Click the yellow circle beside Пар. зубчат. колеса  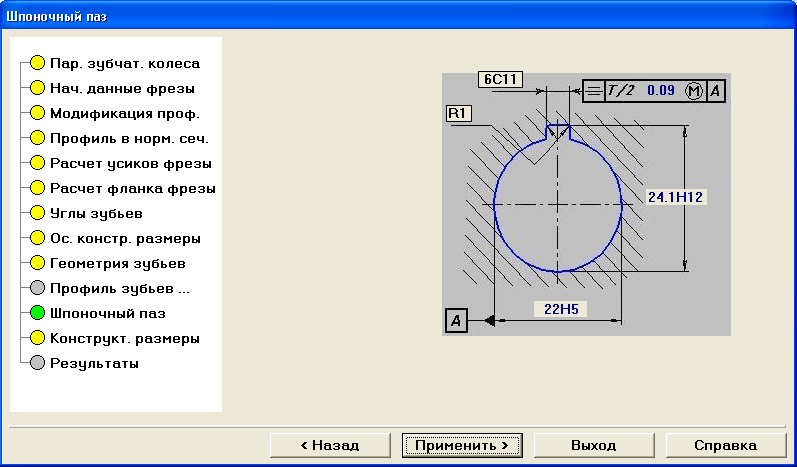(x=37, y=63)
